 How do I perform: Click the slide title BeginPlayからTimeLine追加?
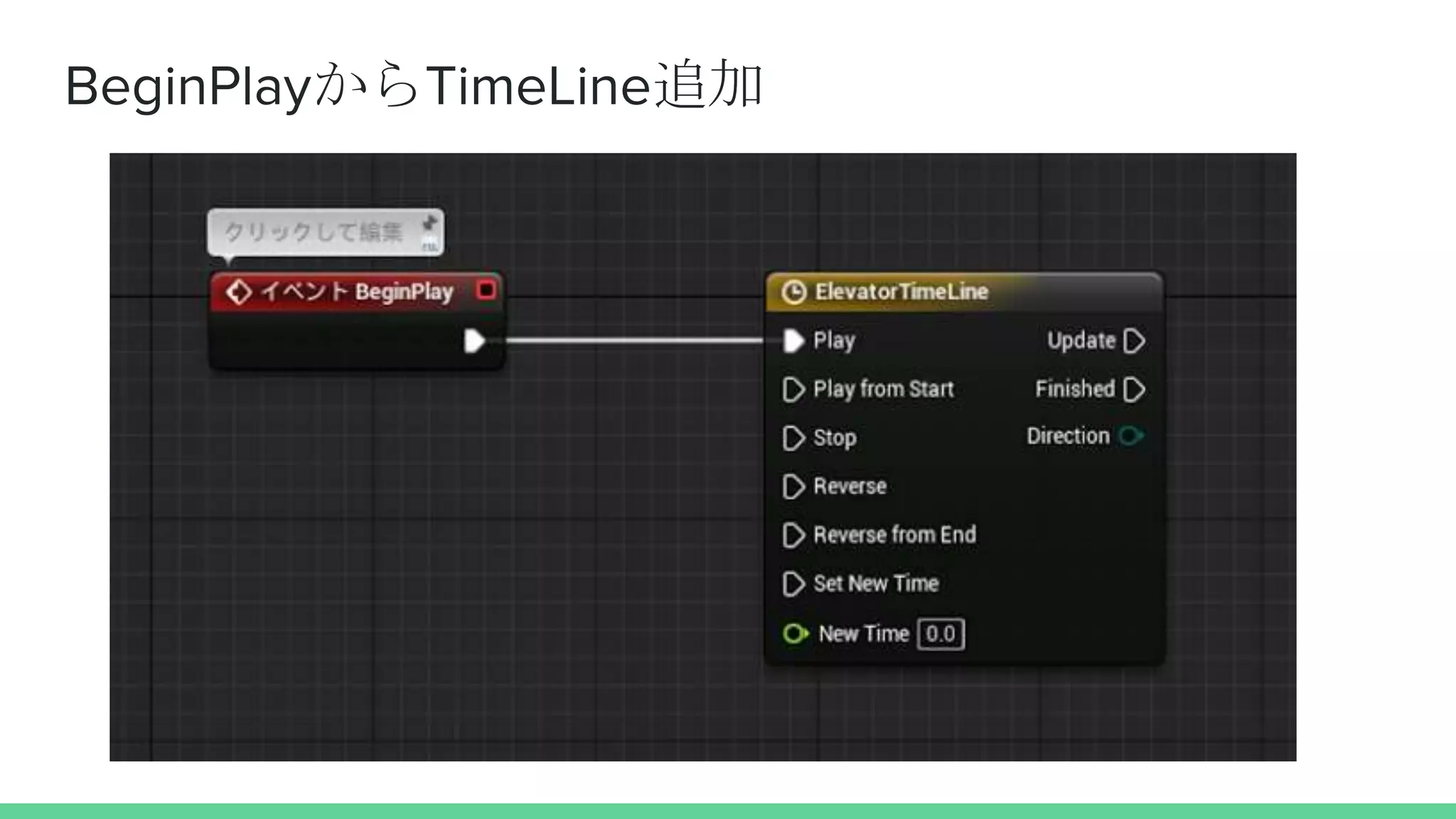(x=414, y=86)
